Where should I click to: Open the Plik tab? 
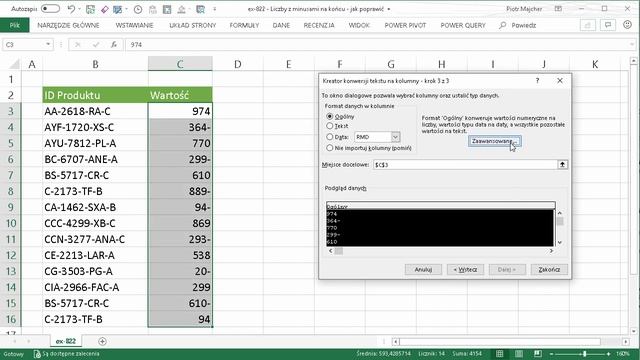coord(15,25)
